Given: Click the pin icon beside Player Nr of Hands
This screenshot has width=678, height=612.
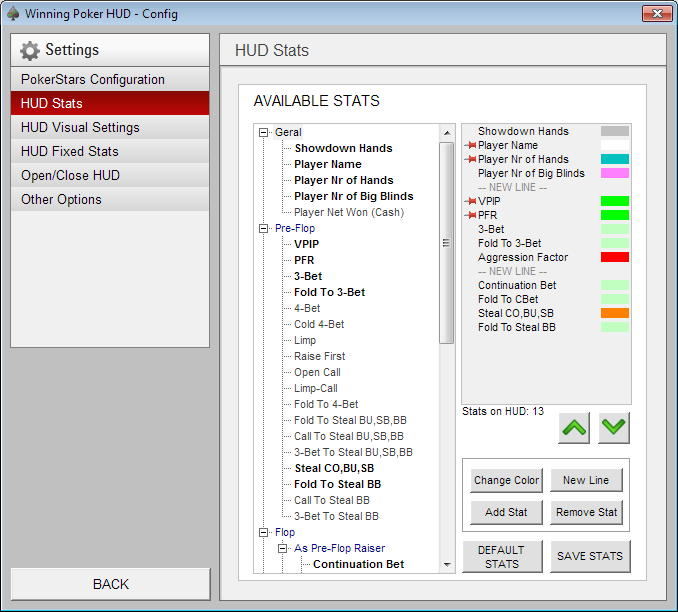Looking at the screenshot, I should coord(470,159).
